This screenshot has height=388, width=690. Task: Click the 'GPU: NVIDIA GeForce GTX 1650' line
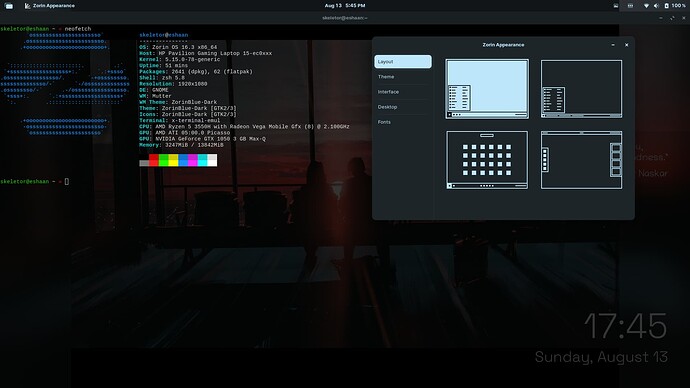(x=202, y=139)
